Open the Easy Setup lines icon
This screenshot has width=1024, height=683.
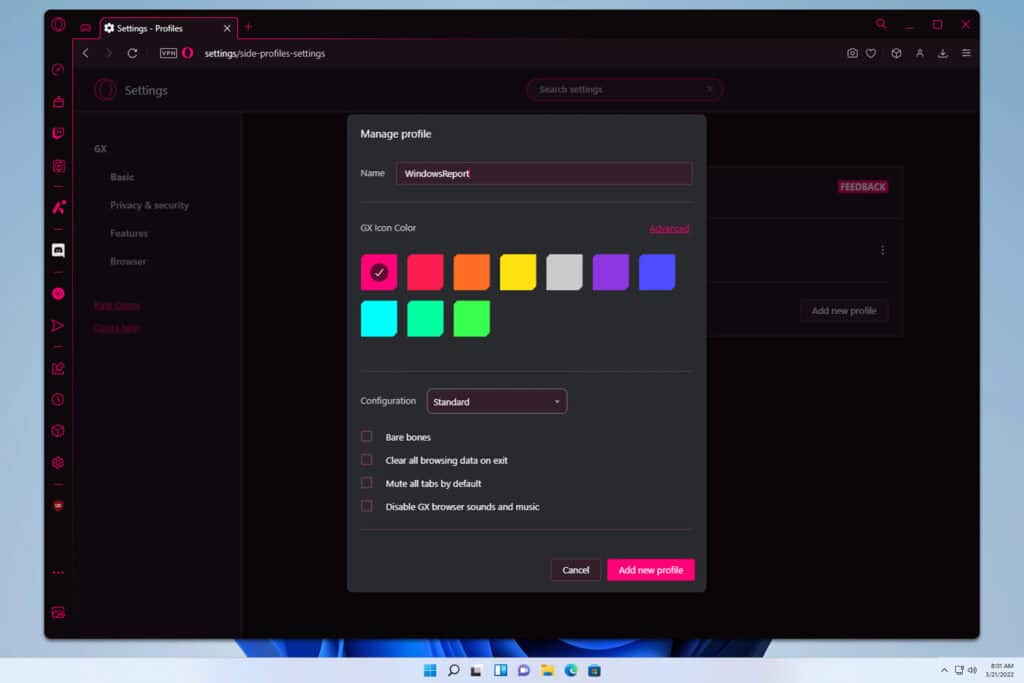[x=967, y=53]
